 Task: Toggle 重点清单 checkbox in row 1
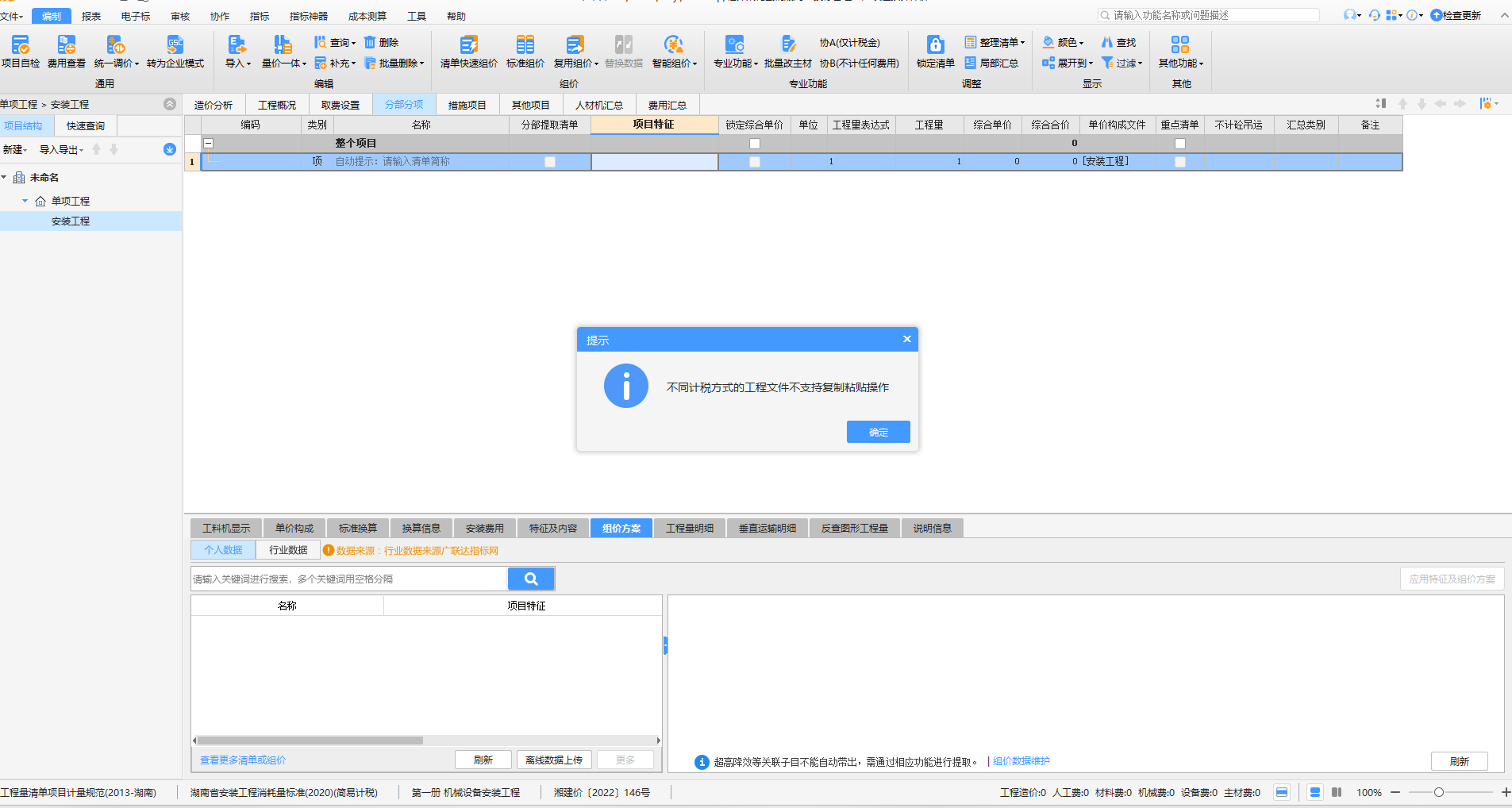point(1180,162)
